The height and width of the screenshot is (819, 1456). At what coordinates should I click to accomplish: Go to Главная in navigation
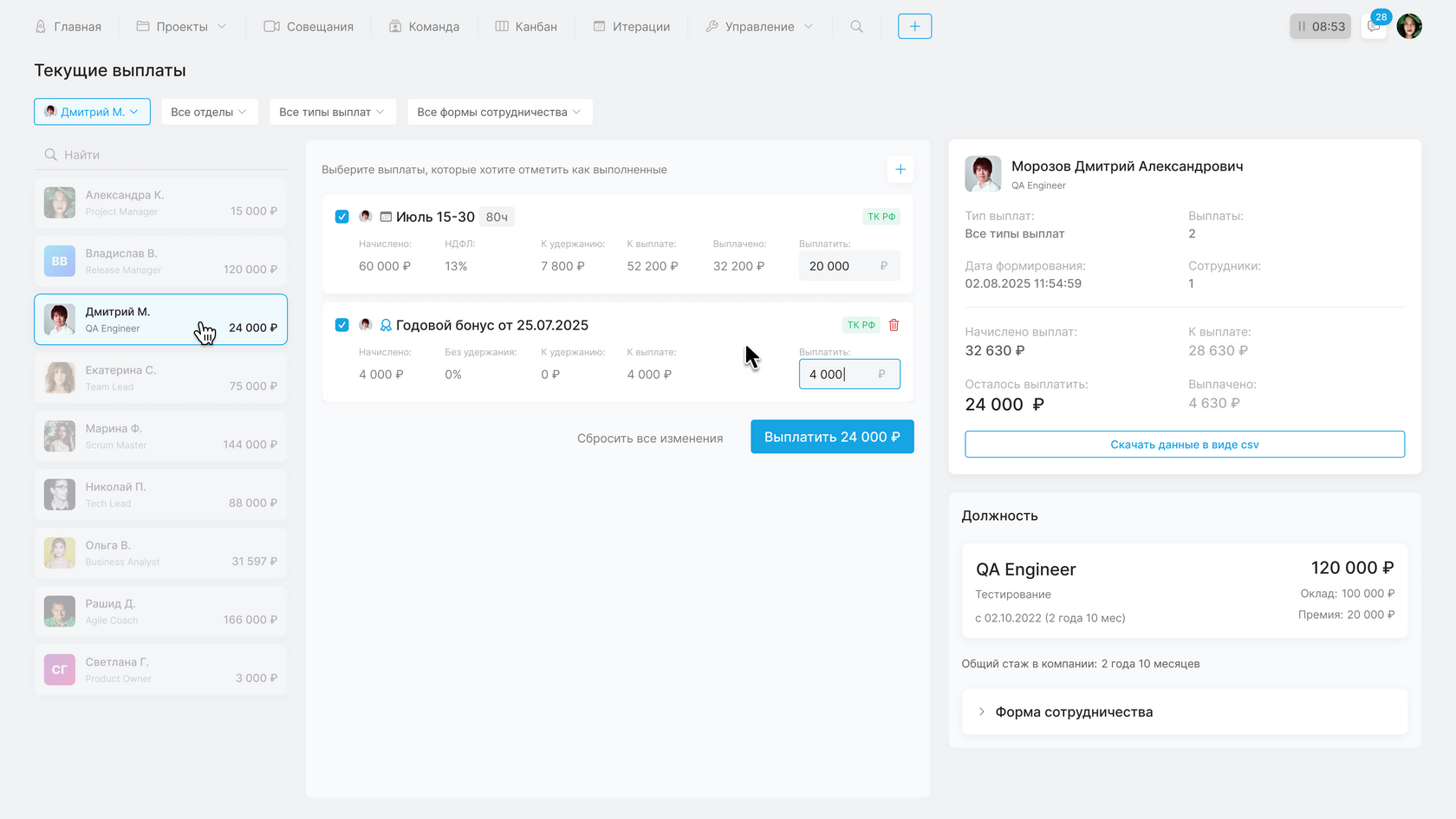68,26
